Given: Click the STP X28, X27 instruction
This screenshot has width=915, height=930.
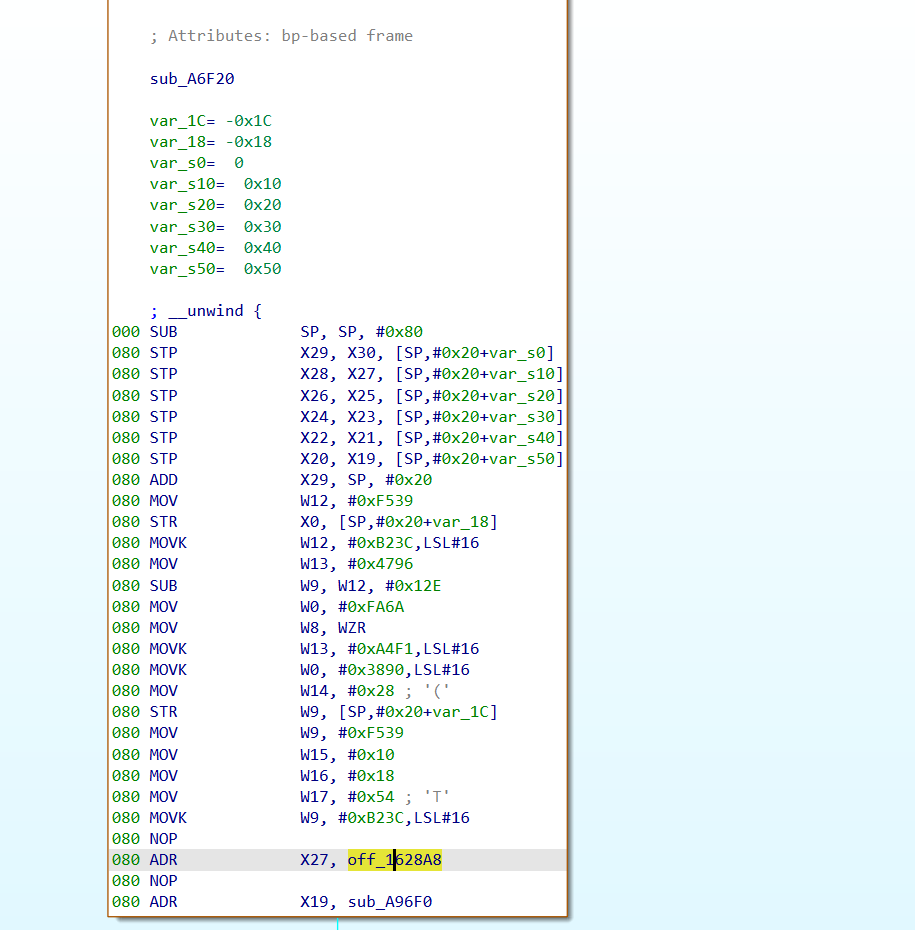Looking at the screenshot, I should coord(356,374).
